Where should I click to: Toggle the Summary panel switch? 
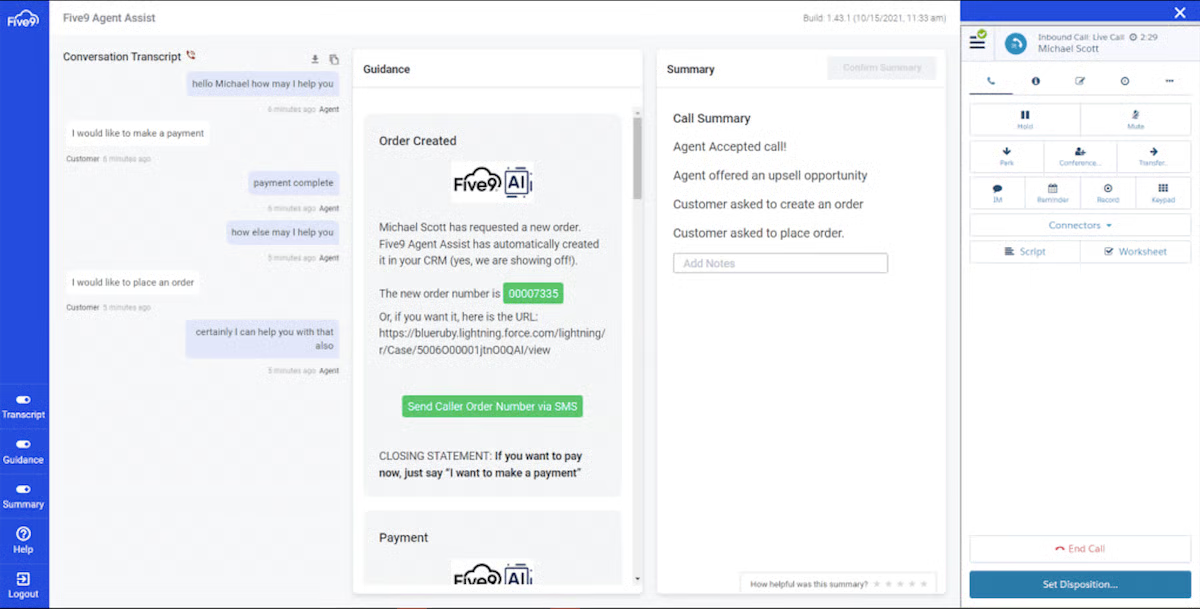[23, 489]
